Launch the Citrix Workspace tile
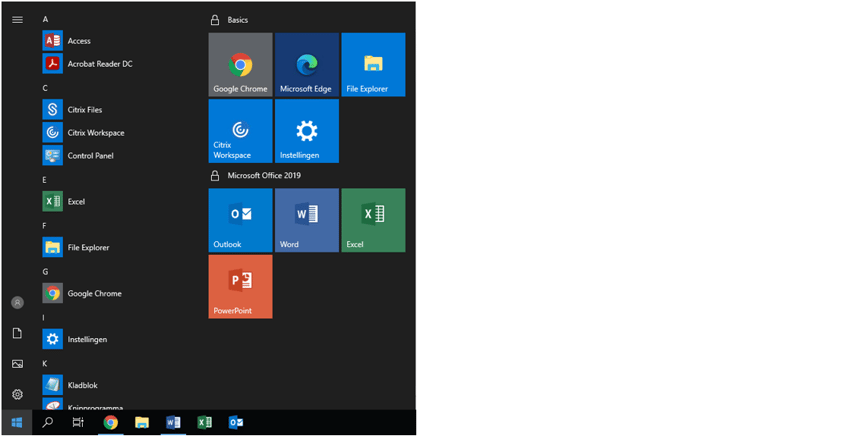850x439 pixels. click(241, 131)
